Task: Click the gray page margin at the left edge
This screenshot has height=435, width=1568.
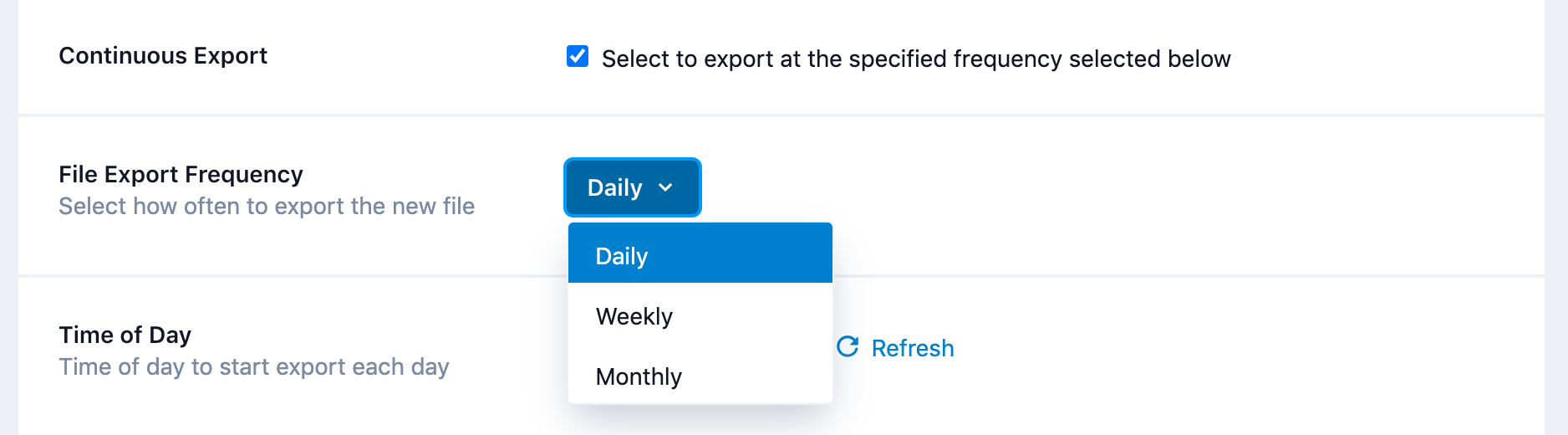Action: coord(8,217)
